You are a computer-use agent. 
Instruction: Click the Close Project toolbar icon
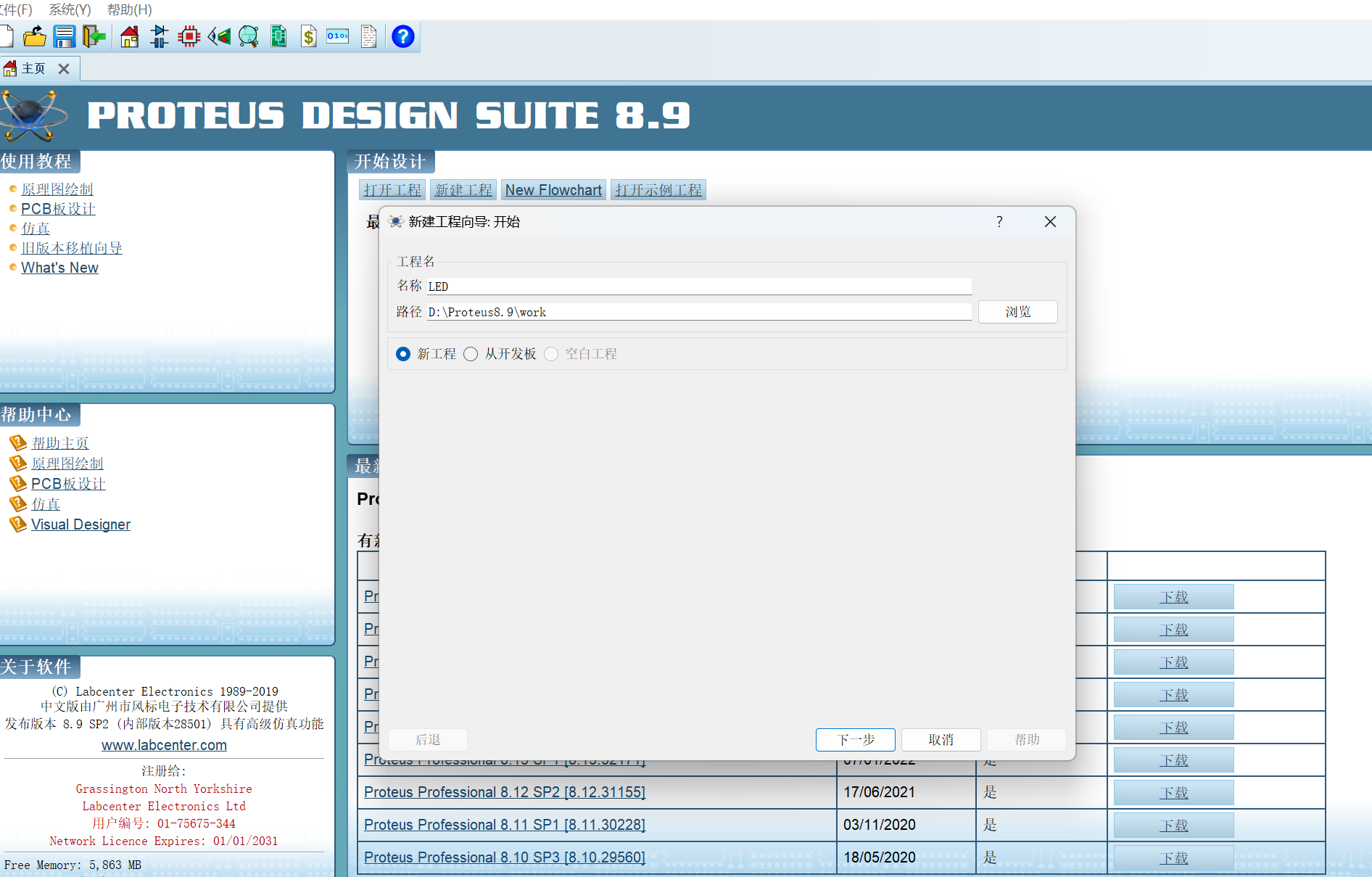[94, 36]
